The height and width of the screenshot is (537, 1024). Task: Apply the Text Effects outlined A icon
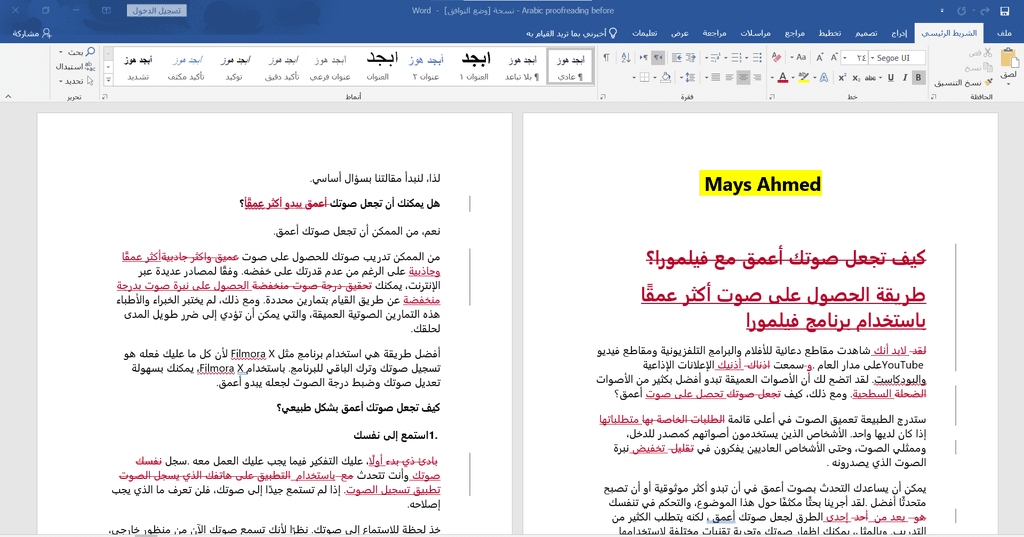click(x=824, y=78)
